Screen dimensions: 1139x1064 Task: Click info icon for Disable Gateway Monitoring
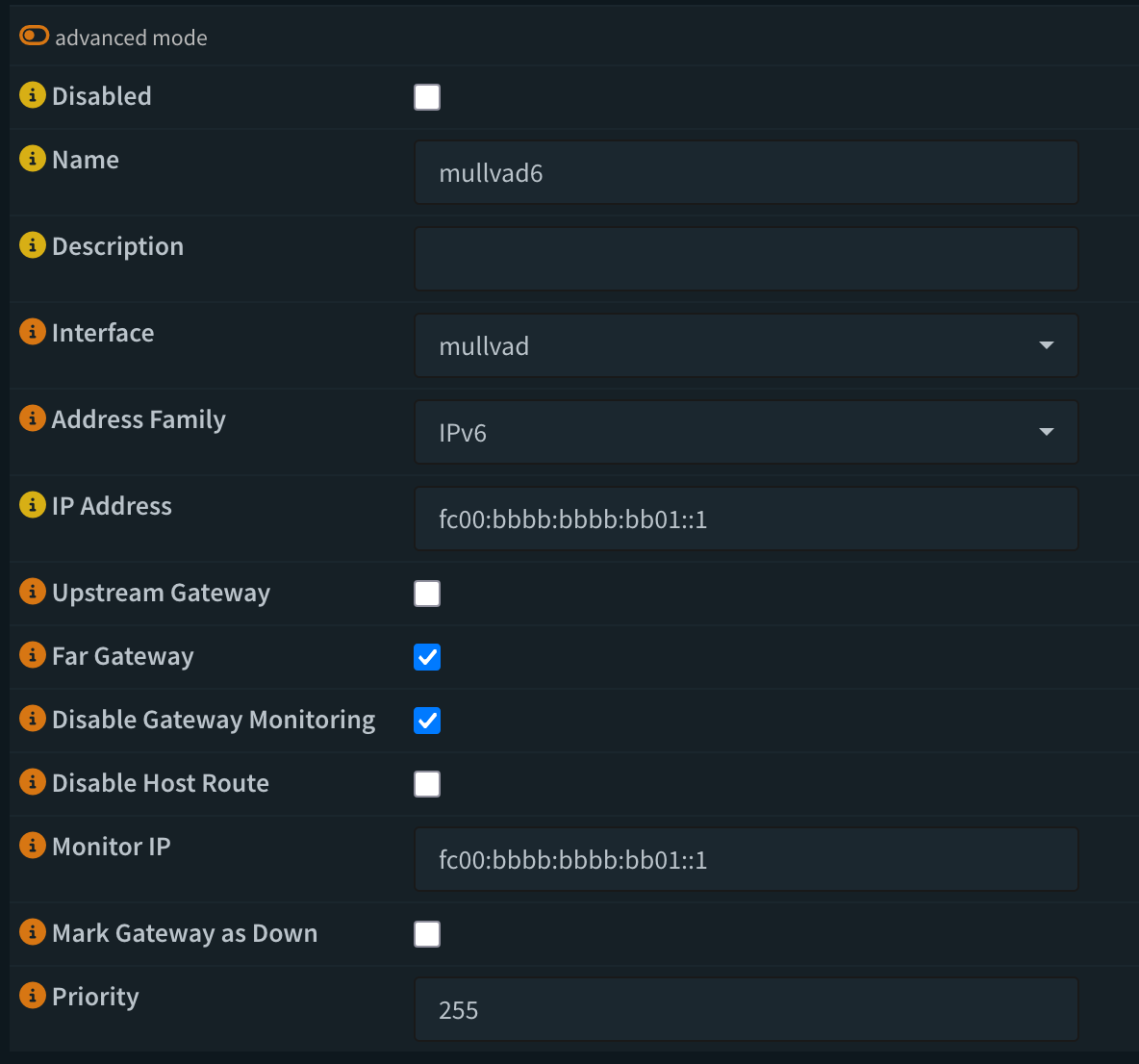(x=33, y=719)
